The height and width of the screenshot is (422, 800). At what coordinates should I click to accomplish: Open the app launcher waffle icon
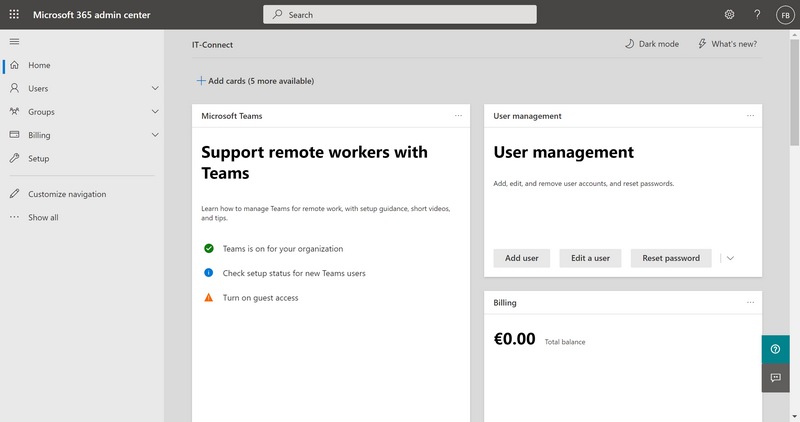click(x=14, y=15)
